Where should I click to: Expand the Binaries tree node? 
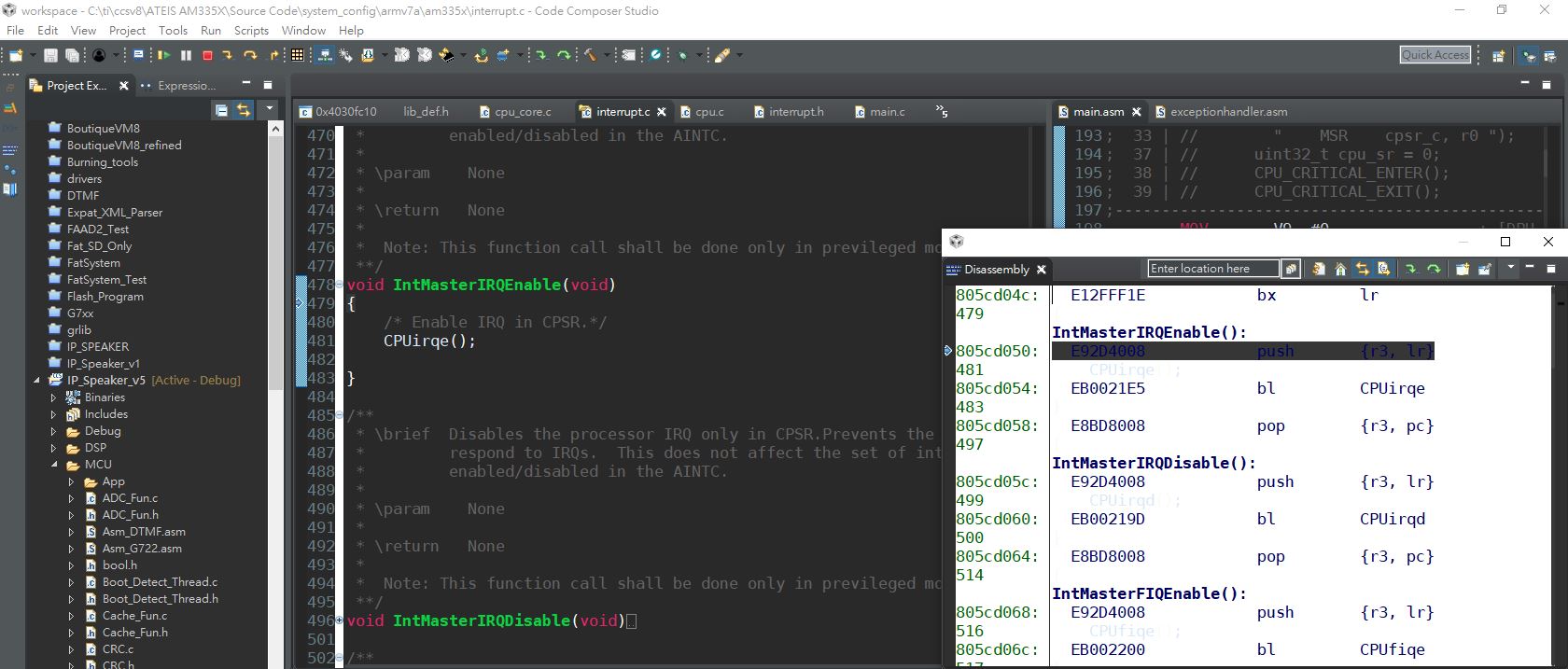pos(53,397)
